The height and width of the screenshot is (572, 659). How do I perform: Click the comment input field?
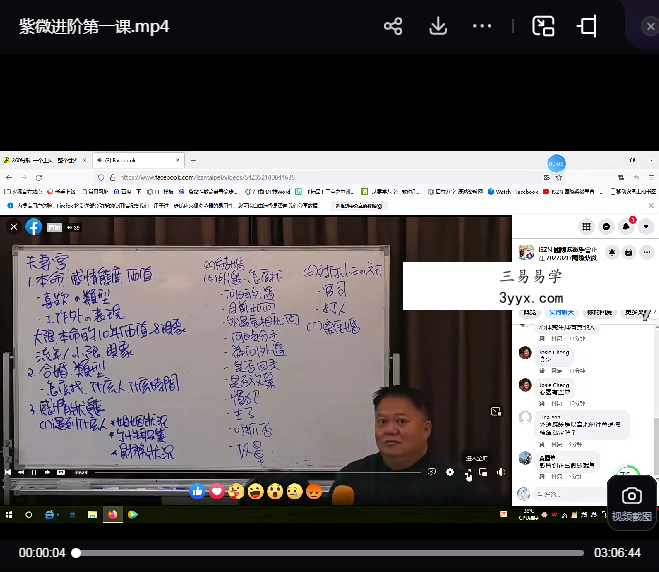tap(572, 494)
